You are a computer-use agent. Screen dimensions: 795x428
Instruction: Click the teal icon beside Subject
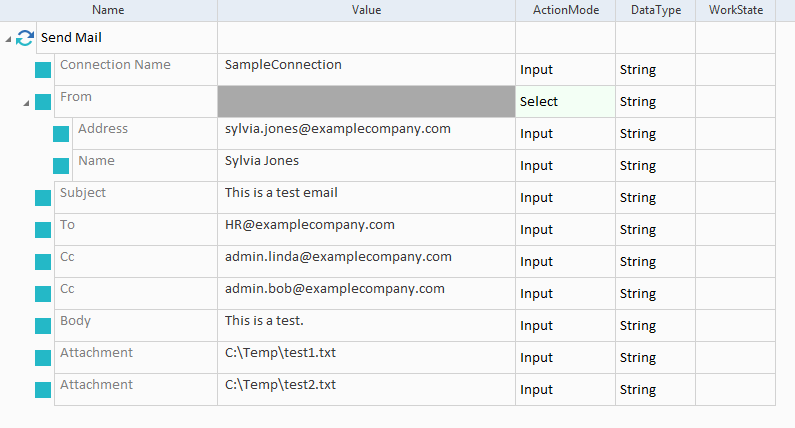(x=43, y=198)
